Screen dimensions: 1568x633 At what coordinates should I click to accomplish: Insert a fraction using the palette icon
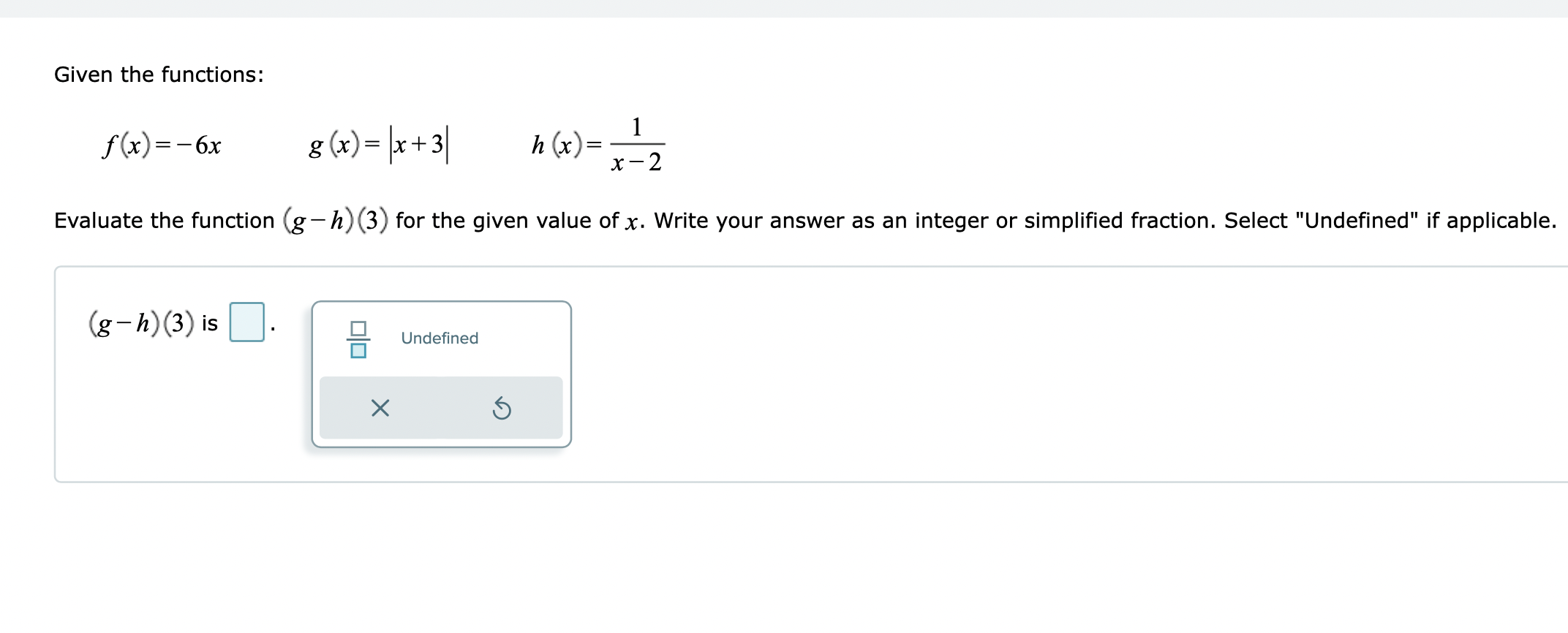click(358, 338)
